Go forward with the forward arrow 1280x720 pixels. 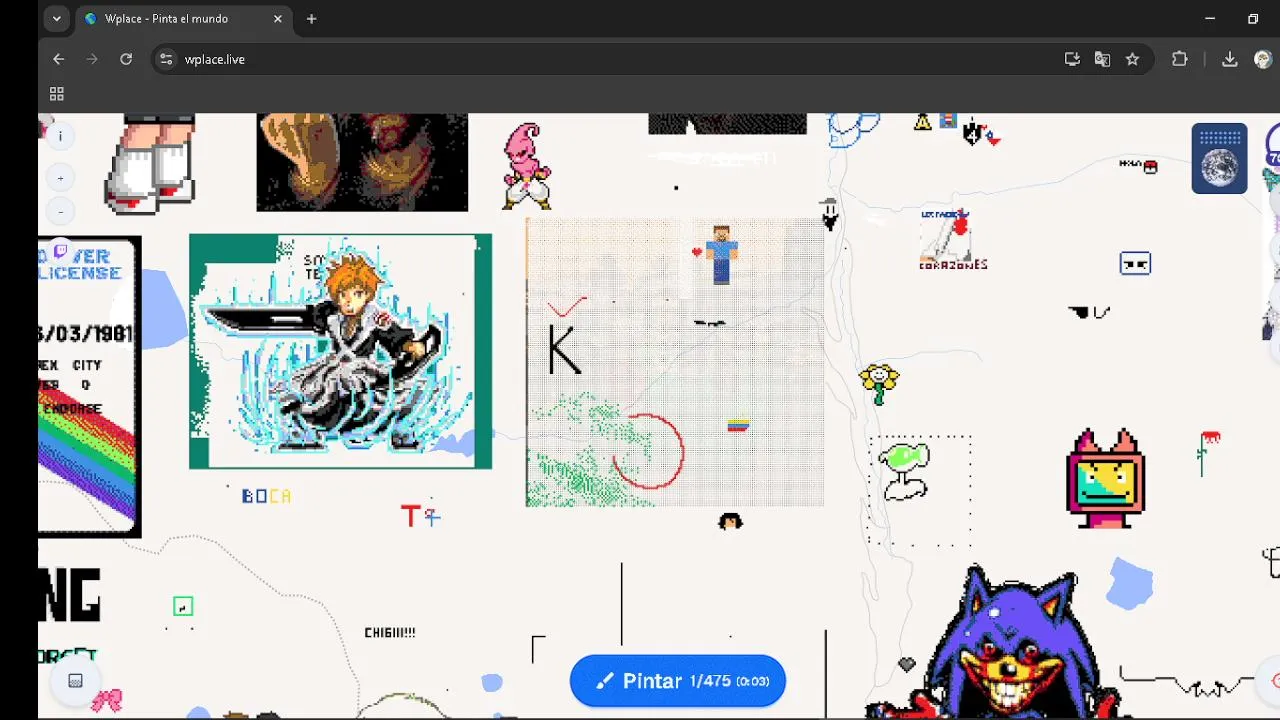tap(92, 59)
